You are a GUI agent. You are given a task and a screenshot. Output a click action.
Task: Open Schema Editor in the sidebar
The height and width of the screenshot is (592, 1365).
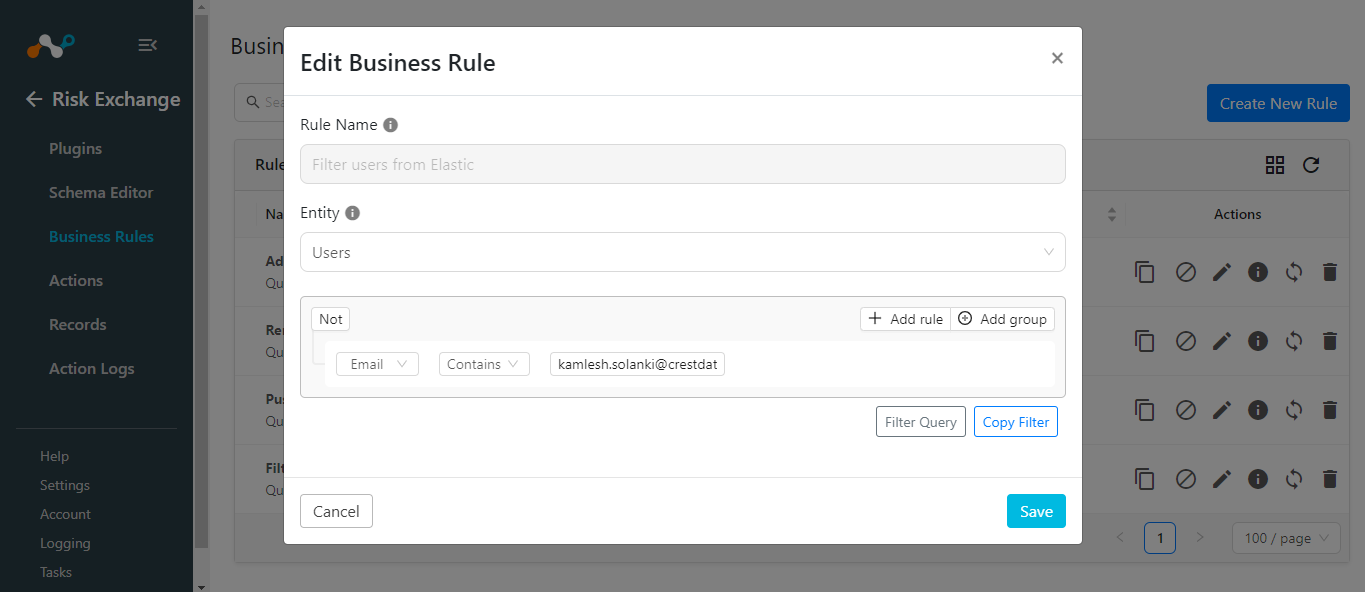point(101,192)
